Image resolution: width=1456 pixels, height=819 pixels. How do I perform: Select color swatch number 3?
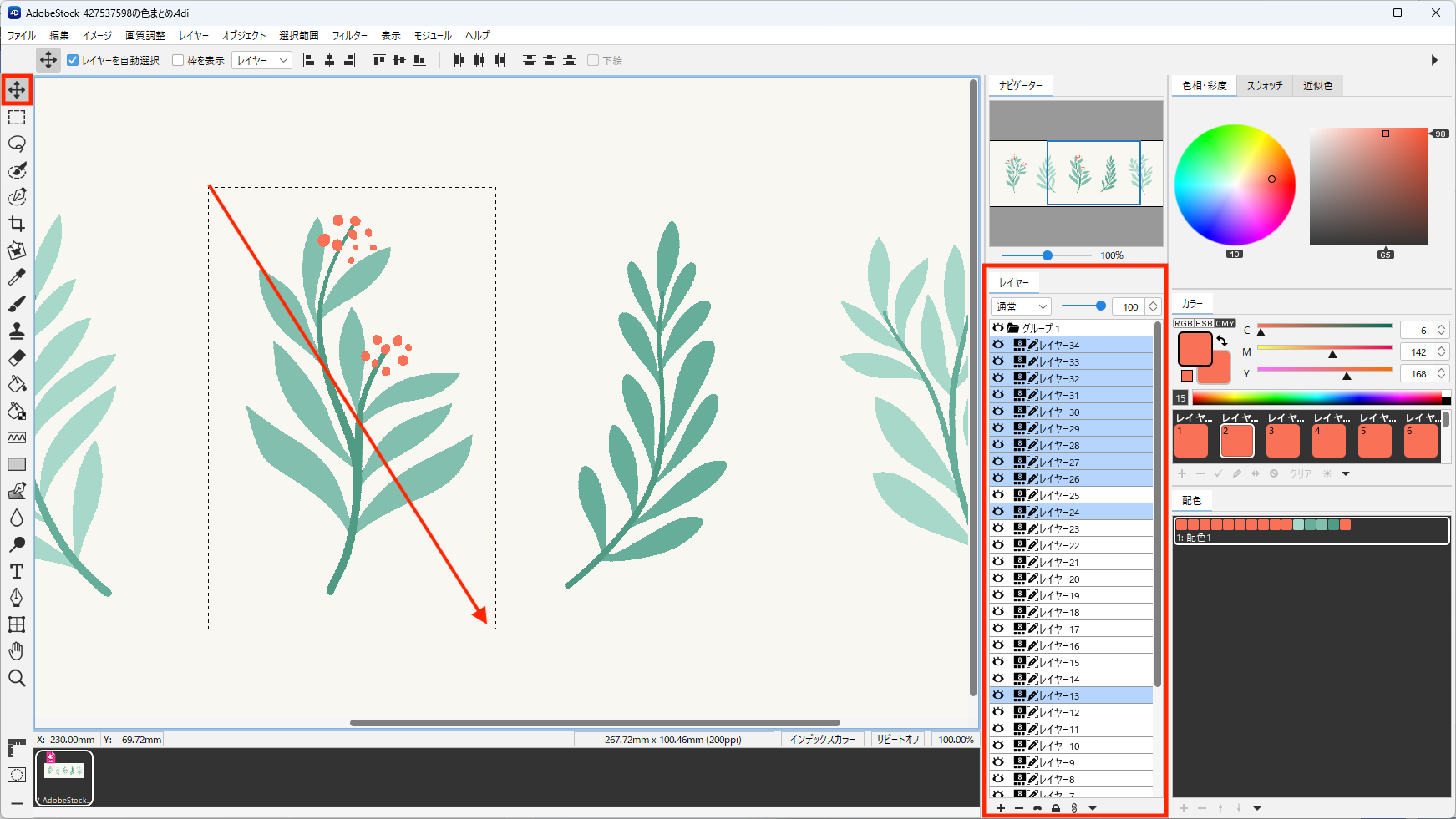click(1282, 441)
